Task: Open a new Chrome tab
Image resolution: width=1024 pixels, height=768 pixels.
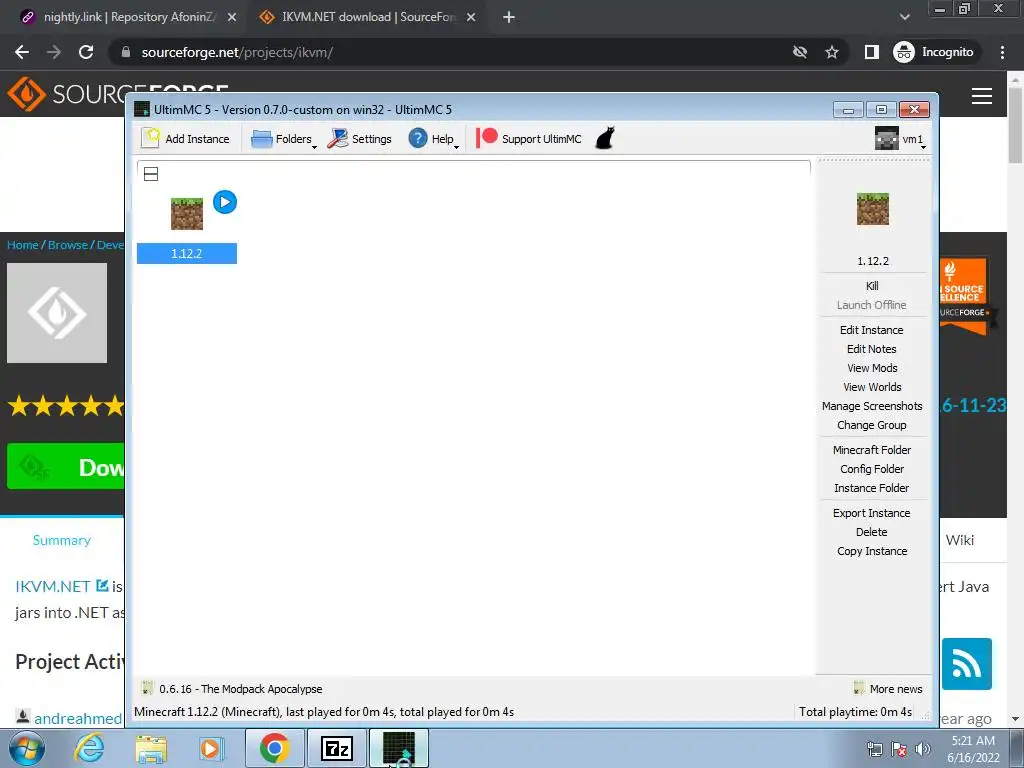Action: pos(509,18)
